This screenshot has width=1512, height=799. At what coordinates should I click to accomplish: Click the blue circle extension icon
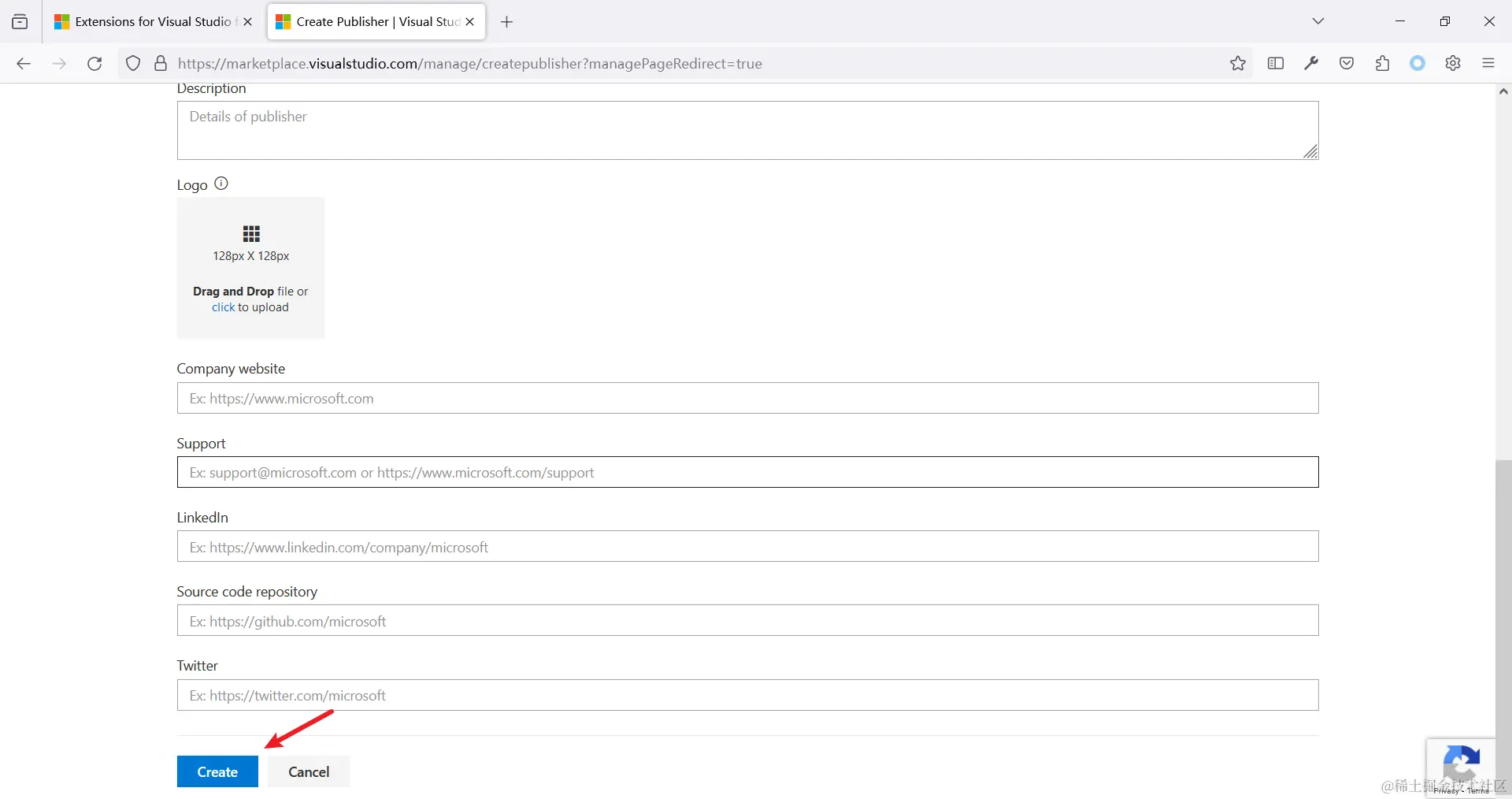(x=1417, y=64)
